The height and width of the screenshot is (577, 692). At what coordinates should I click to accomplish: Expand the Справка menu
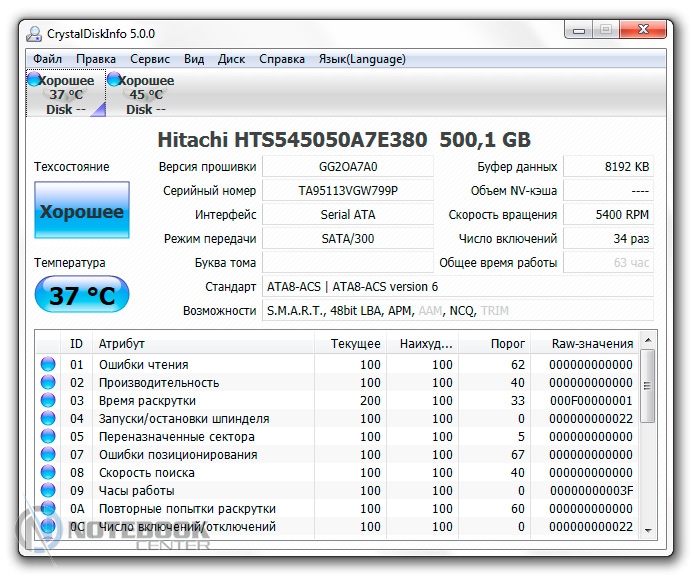[282, 59]
